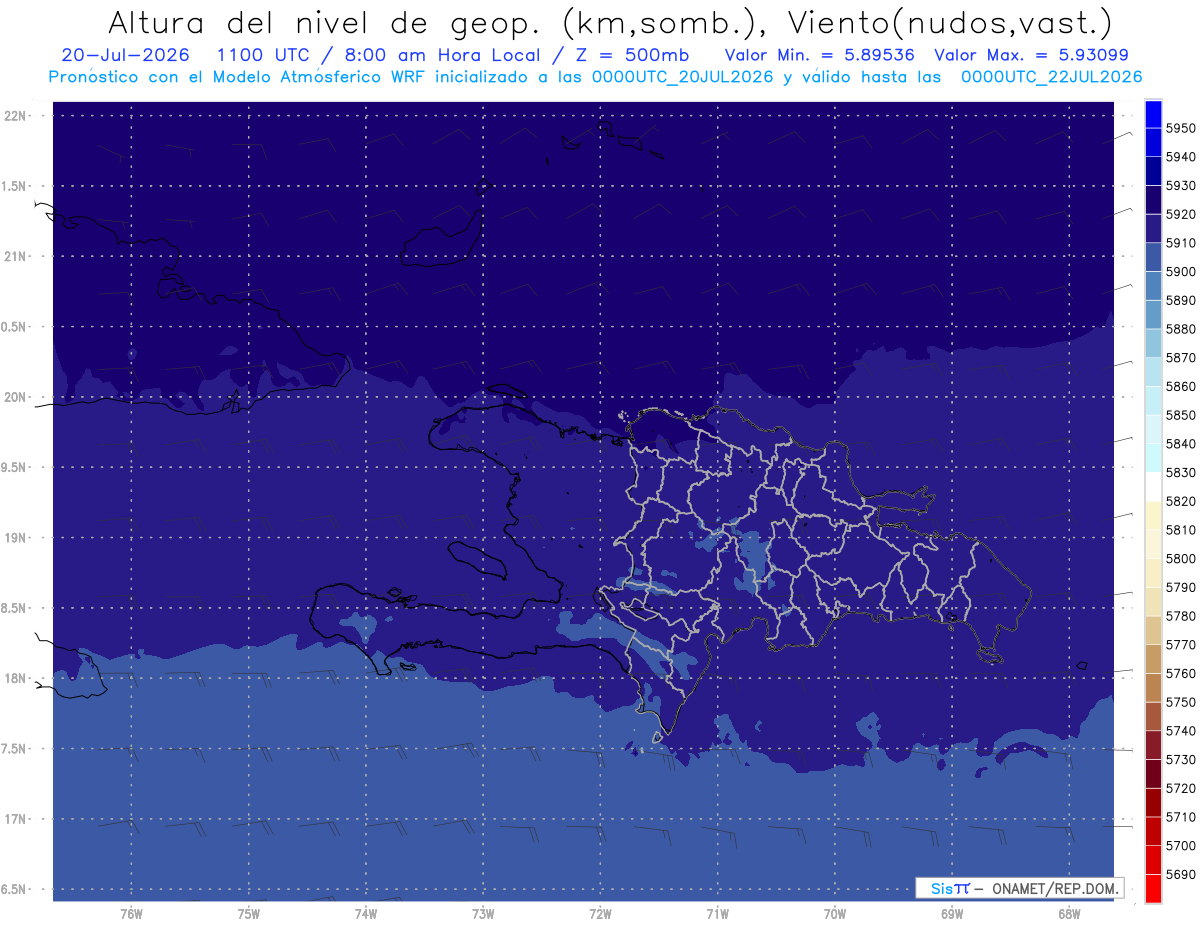The height and width of the screenshot is (927, 1200).
Task: Select the colorbar swatch between 5900 and 5910
Action: click(1153, 257)
